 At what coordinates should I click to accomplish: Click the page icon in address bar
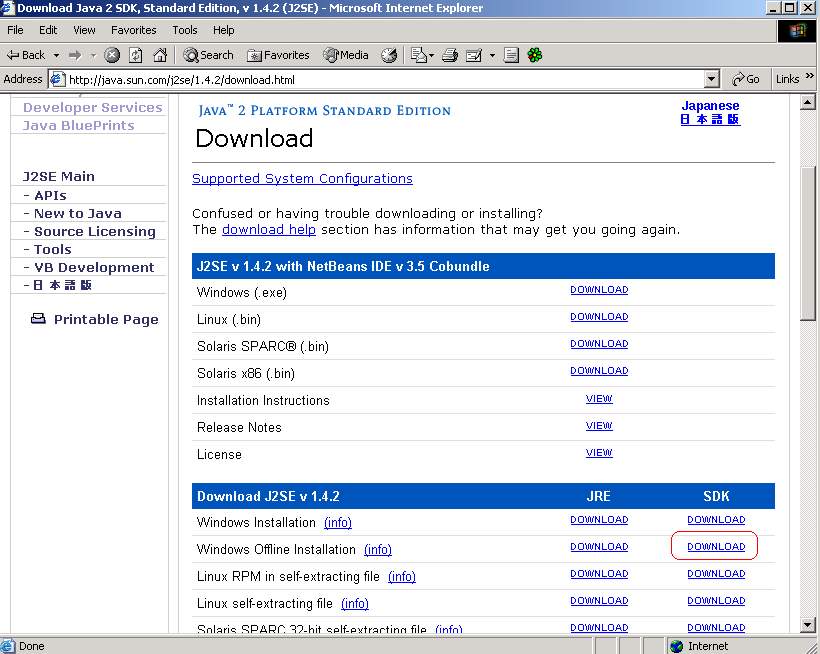point(57,79)
